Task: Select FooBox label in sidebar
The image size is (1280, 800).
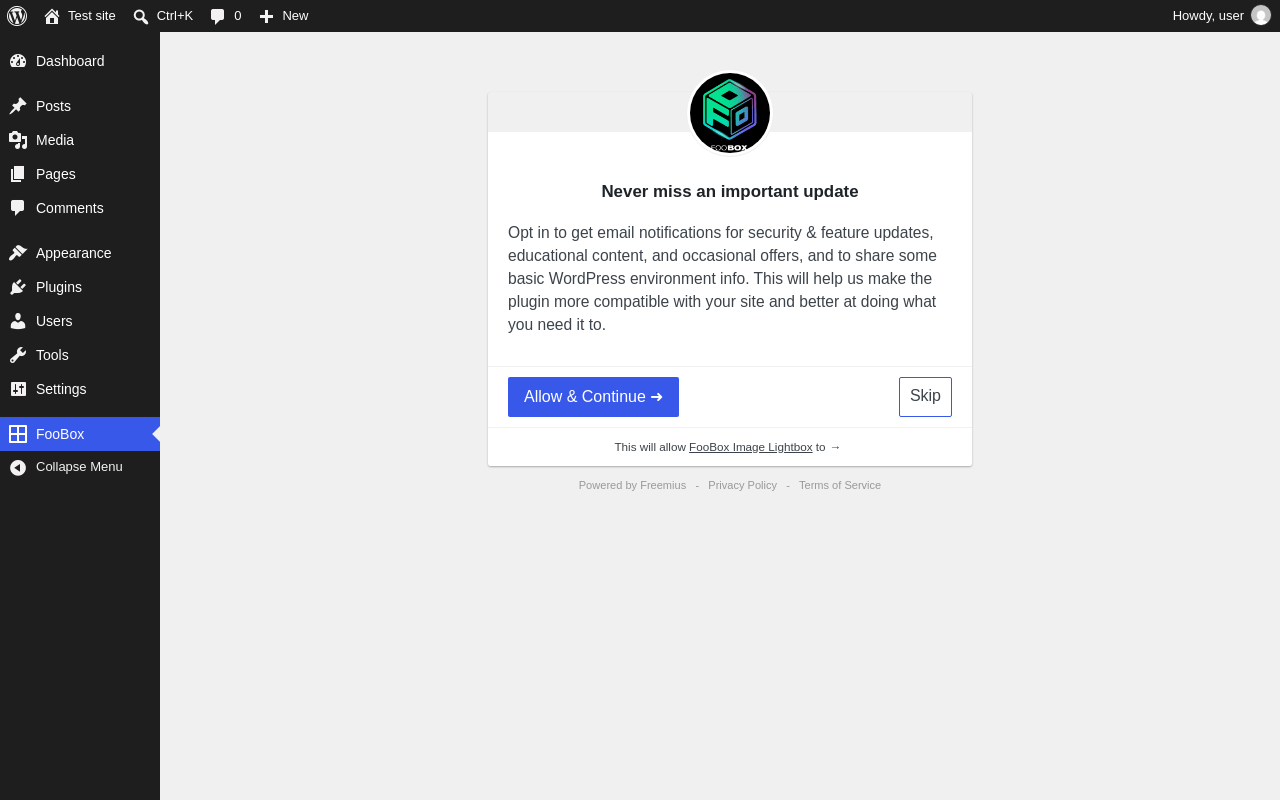Action: click(60, 434)
